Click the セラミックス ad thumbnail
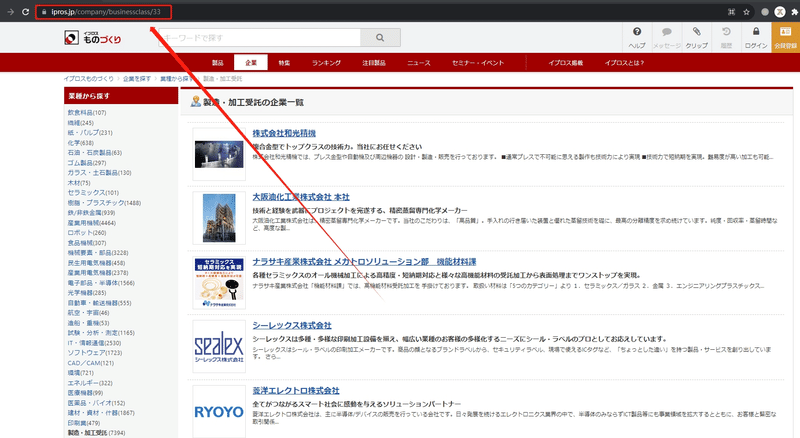 (x=219, y=283)
